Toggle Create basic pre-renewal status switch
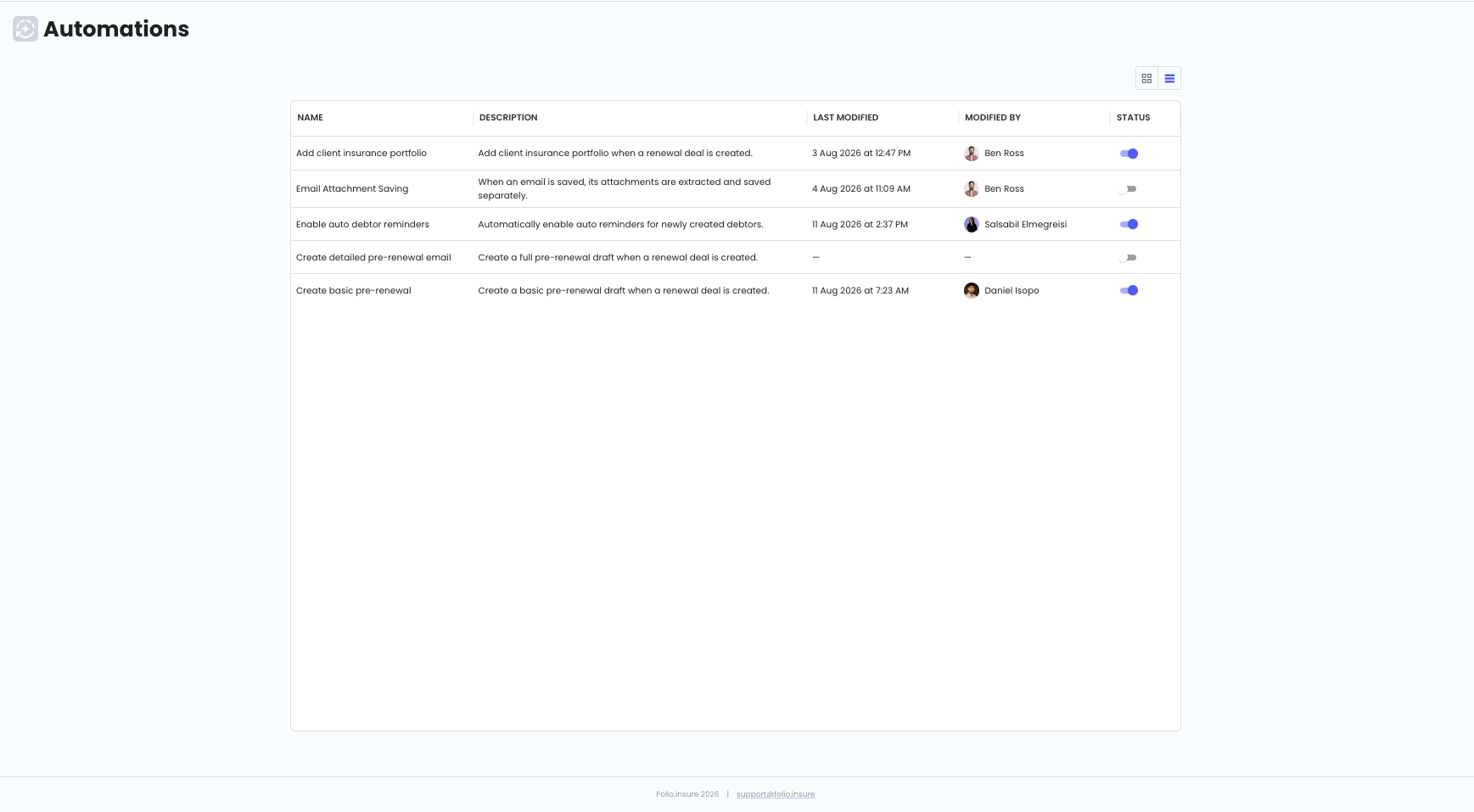Screen dimensions: 1474x812 point(1129,291)
